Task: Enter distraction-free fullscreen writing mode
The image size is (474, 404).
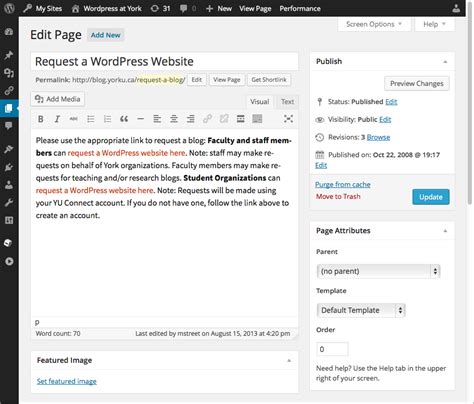Action: click(288, 119)
